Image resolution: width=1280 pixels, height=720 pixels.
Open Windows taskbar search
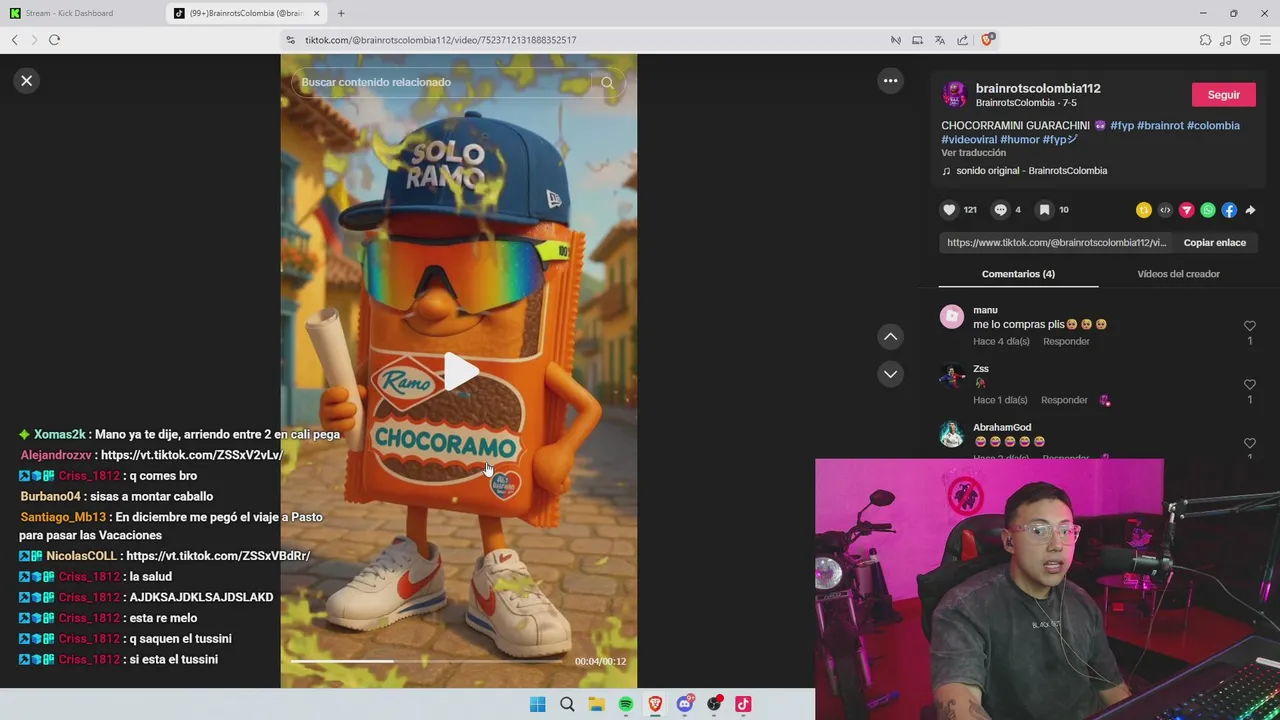point(567,705)
